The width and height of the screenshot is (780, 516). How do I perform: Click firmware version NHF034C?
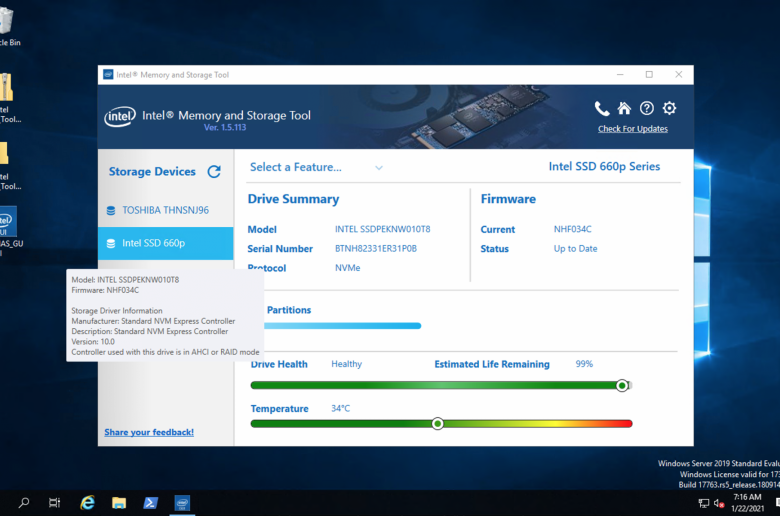pos(573,229)
